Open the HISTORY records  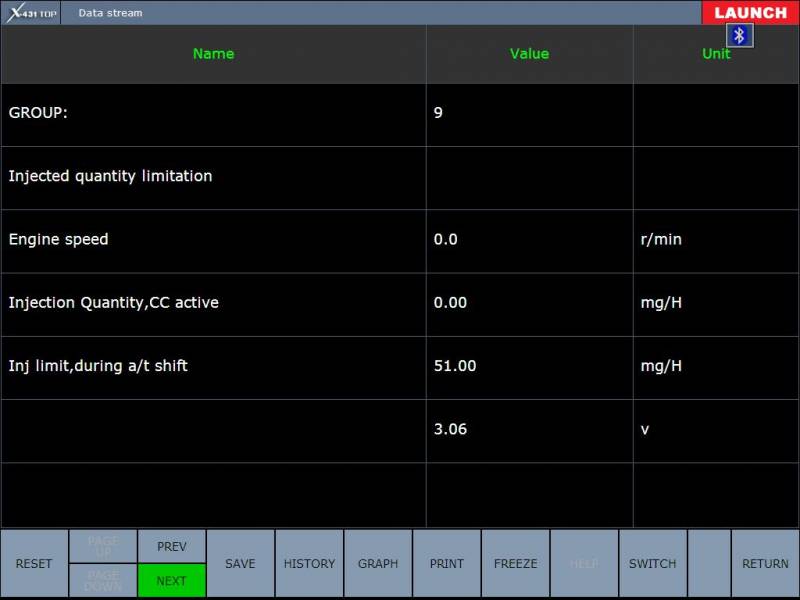tap(309, 564)
